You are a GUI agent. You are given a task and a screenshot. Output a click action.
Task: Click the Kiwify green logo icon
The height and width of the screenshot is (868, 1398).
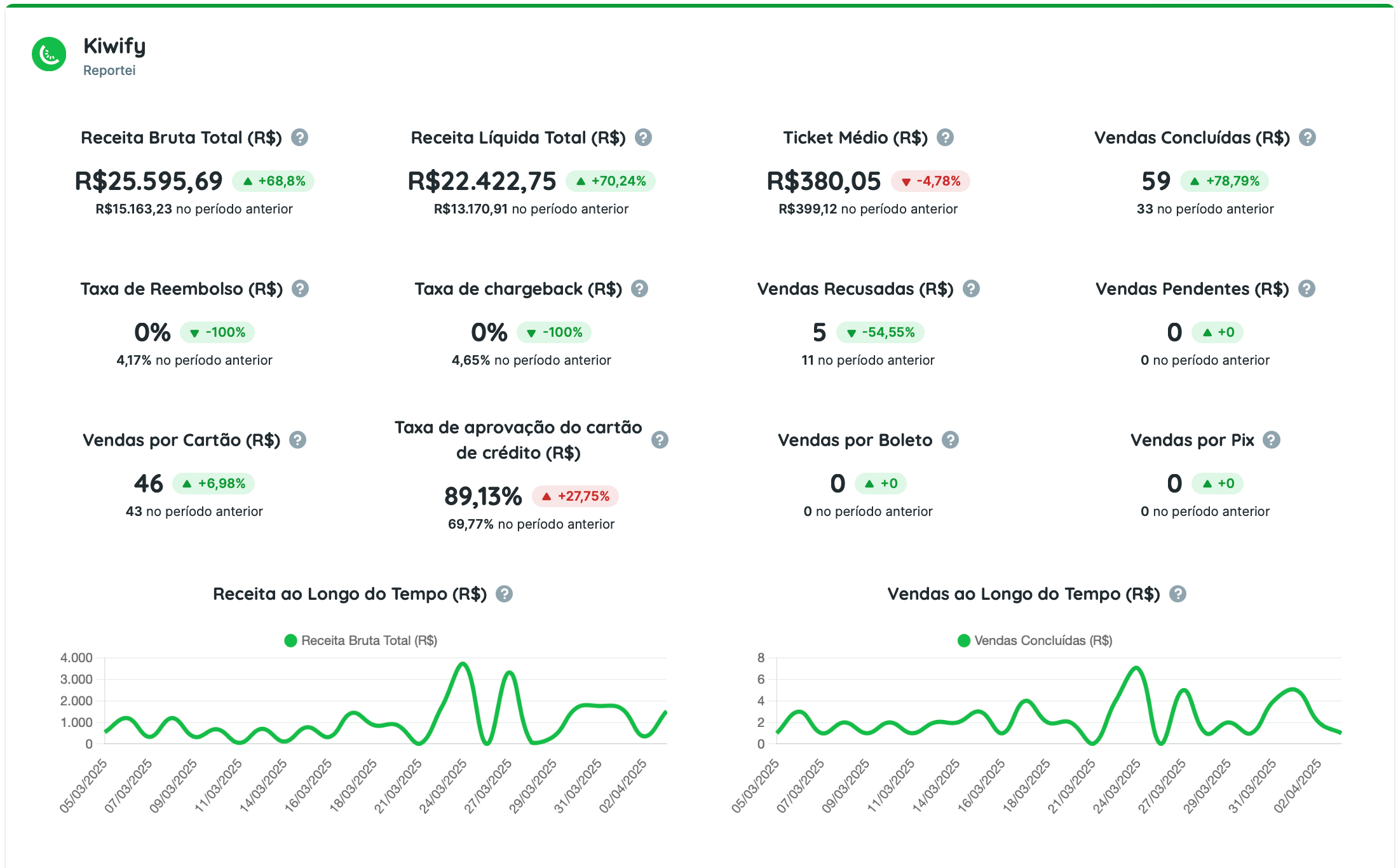point(49,54)
